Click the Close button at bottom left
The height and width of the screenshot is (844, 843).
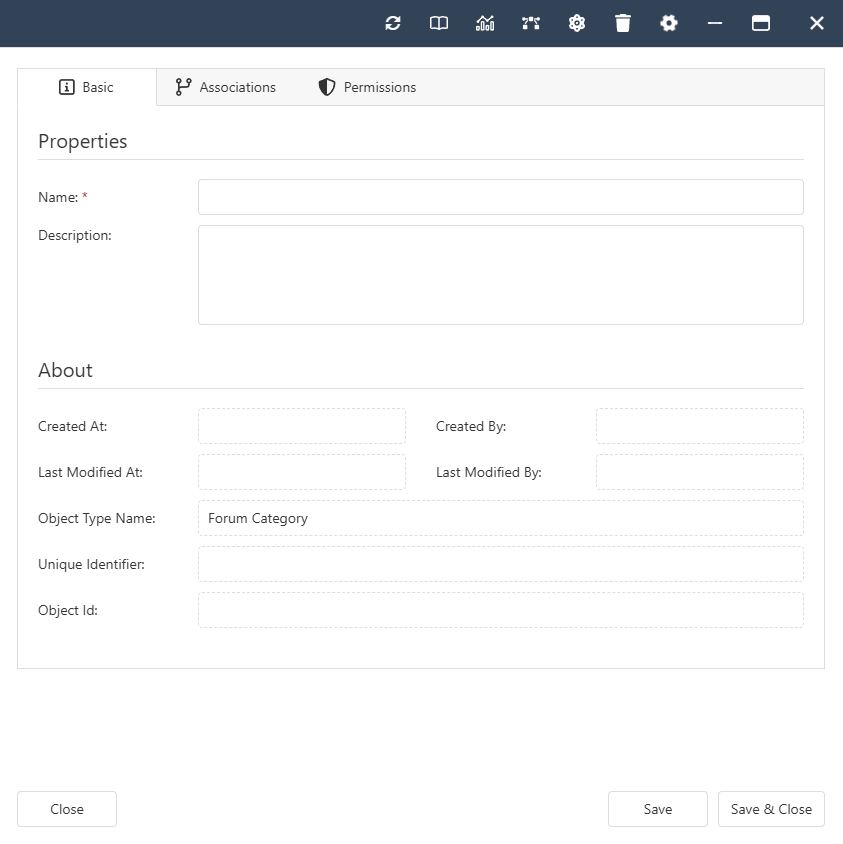pyautogui.click(x=67, y=809)
